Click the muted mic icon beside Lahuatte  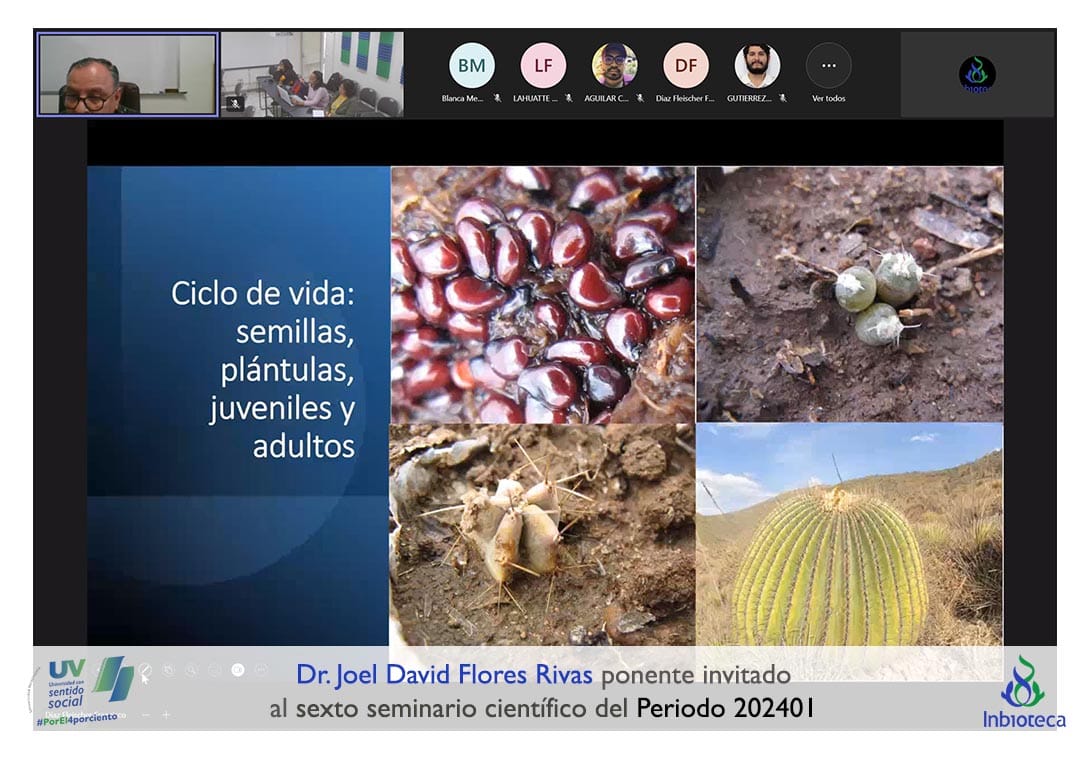click(x=568, y=98)
